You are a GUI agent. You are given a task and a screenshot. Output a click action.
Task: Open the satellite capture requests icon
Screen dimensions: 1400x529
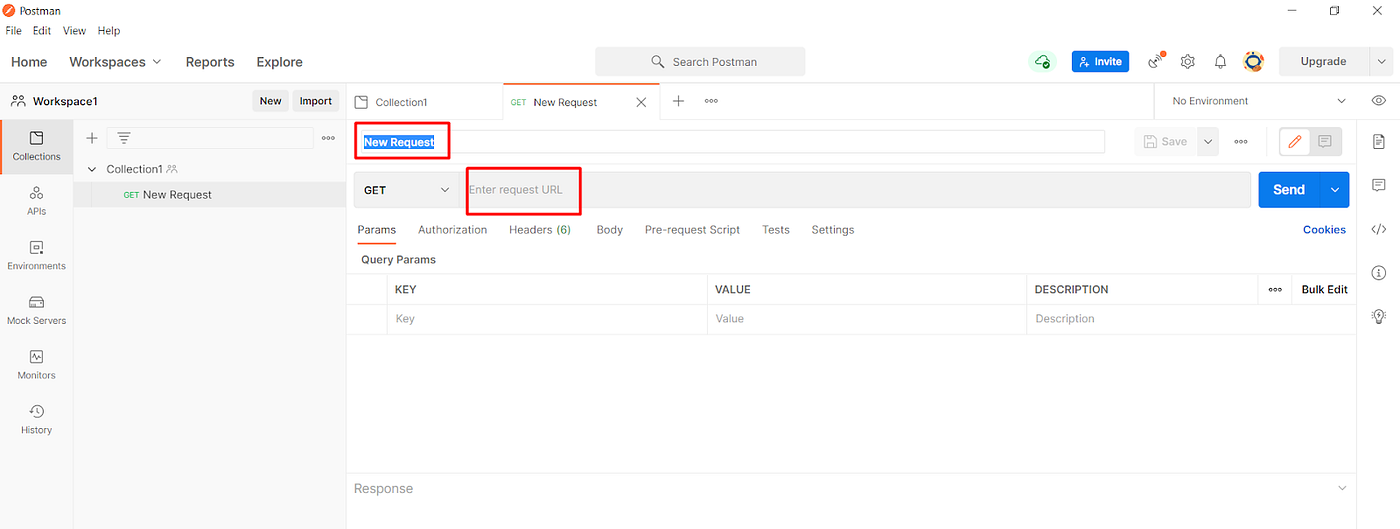(x=1156, y=61)
